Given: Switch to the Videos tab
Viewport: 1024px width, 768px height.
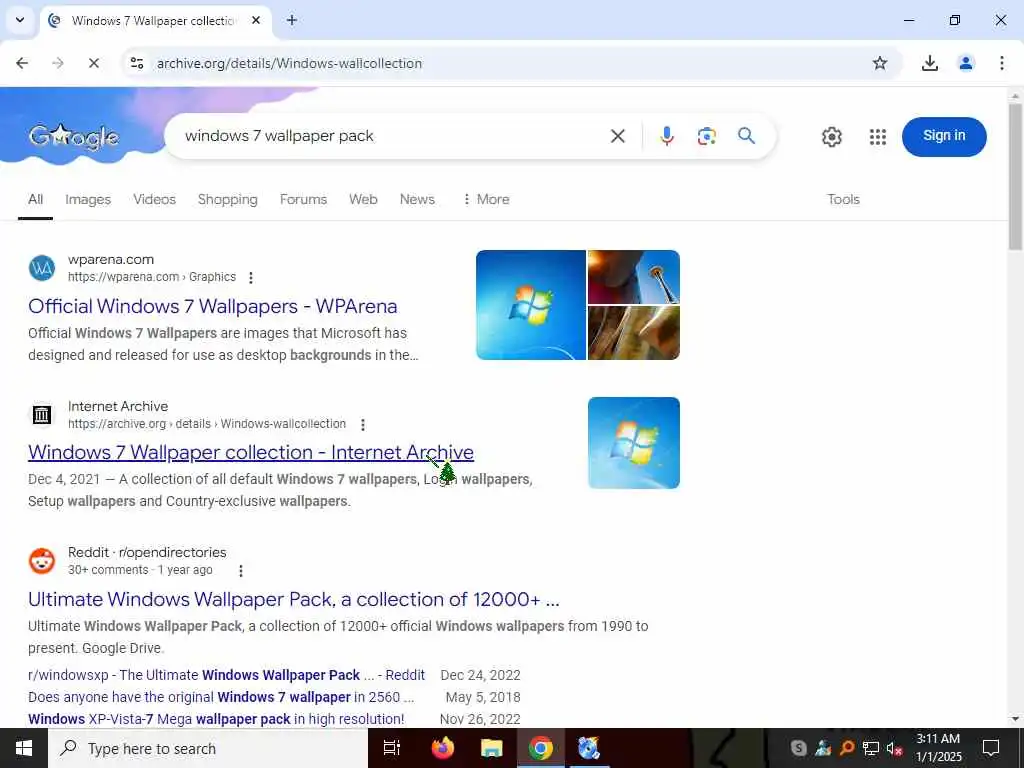Looking at the screenshot, I should point(154,199).
